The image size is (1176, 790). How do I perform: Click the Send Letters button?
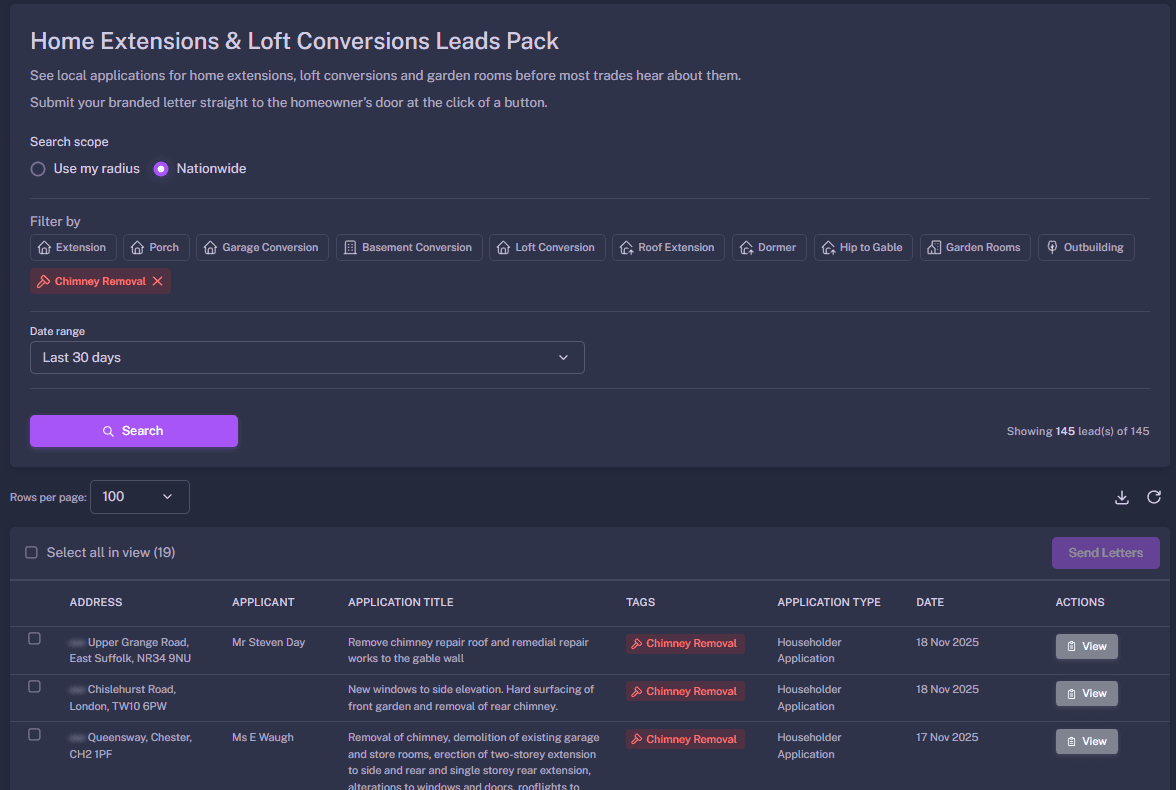click(x=1105, y=553)
